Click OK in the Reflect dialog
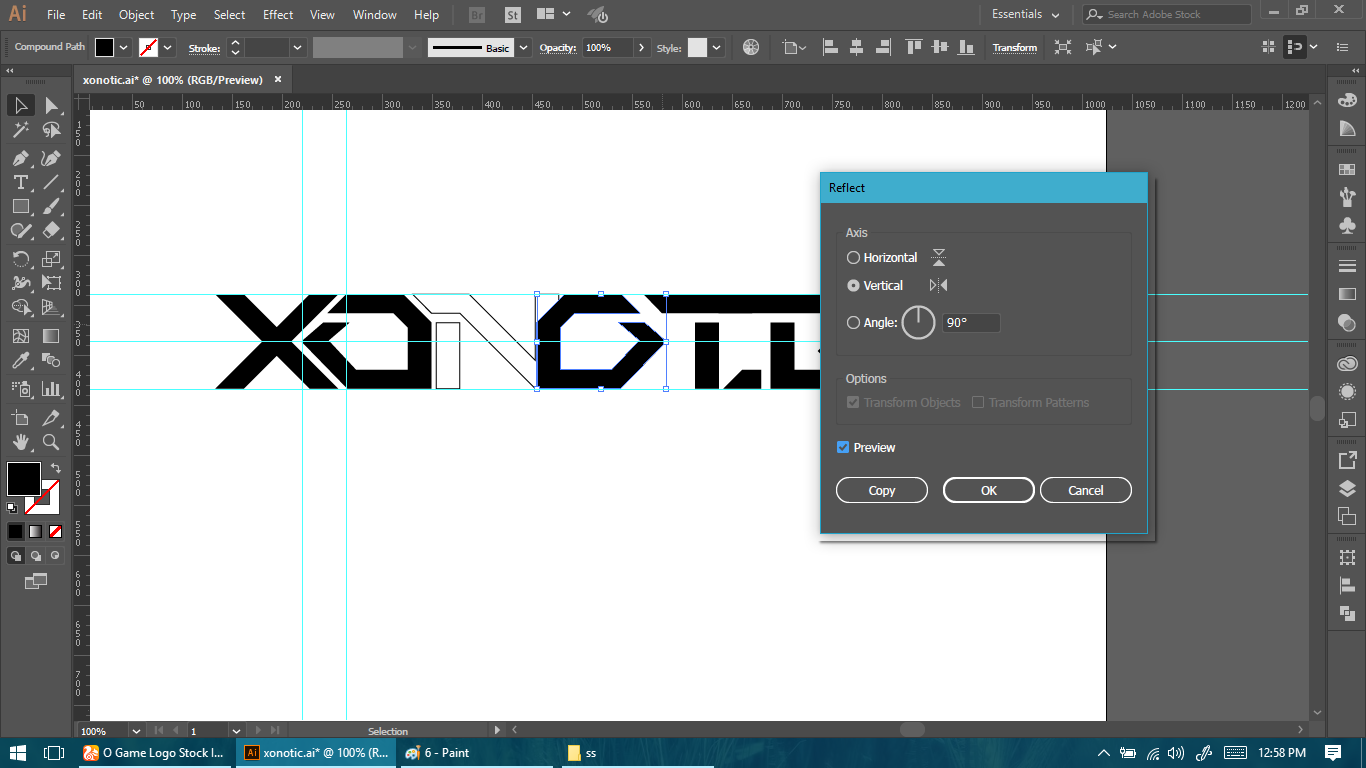Screen dimensions: 1366x768 pyautogui.click(x=989, y=490)
